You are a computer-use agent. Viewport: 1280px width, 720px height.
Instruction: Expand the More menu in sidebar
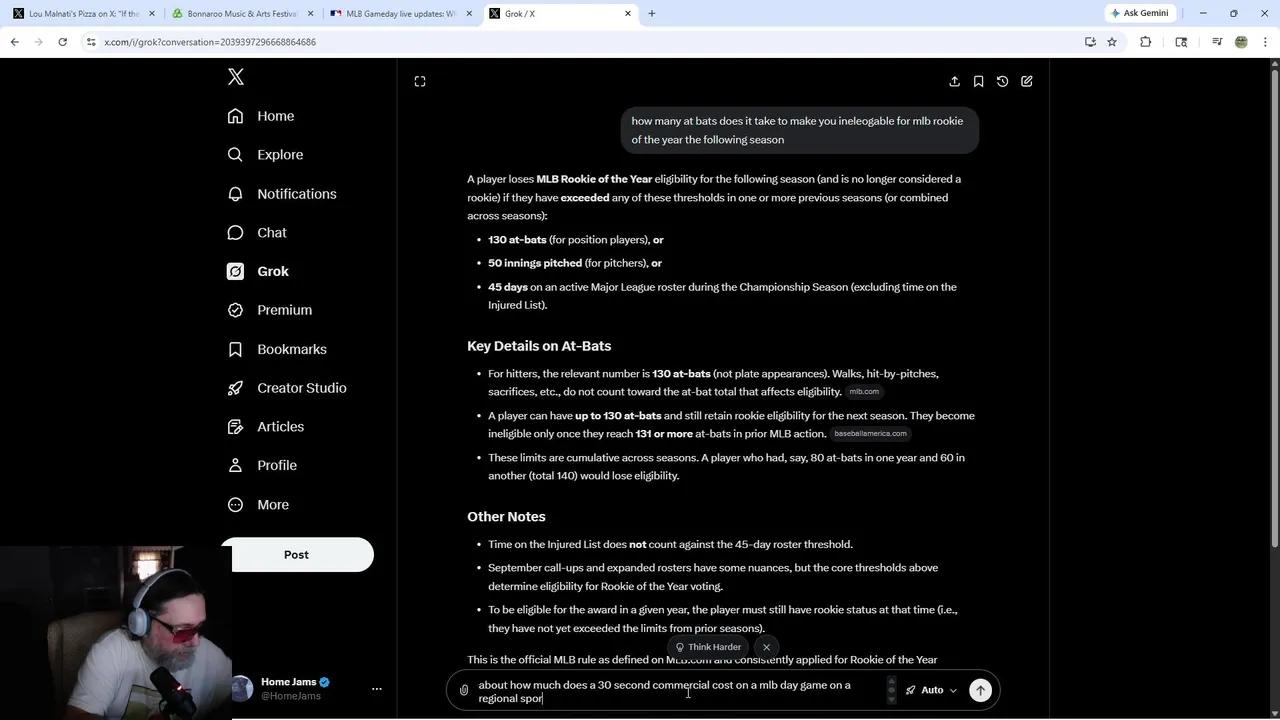[258, 504]
